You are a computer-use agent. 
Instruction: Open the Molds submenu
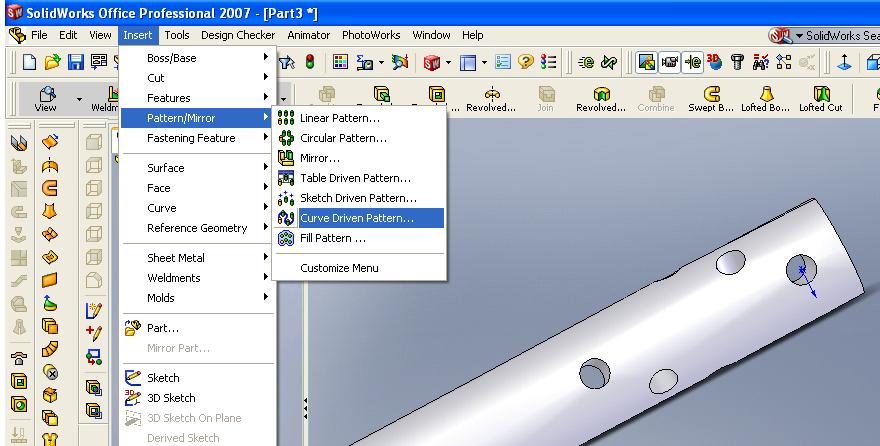(196, 298)
